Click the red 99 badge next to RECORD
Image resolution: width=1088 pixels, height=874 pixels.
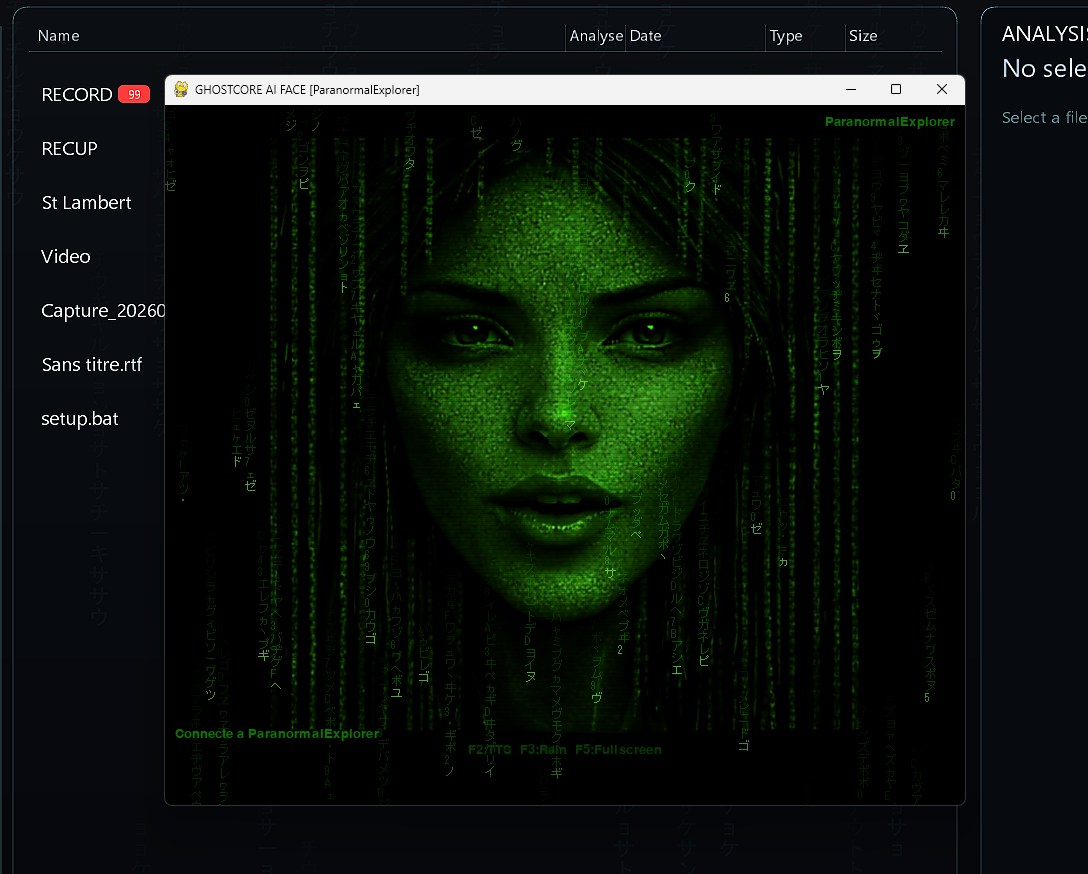[133, 94]
